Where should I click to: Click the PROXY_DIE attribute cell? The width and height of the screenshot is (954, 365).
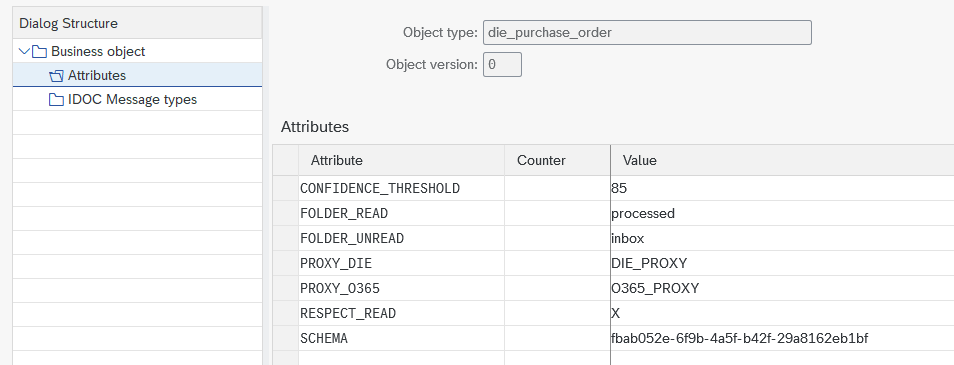click(402, 263)
